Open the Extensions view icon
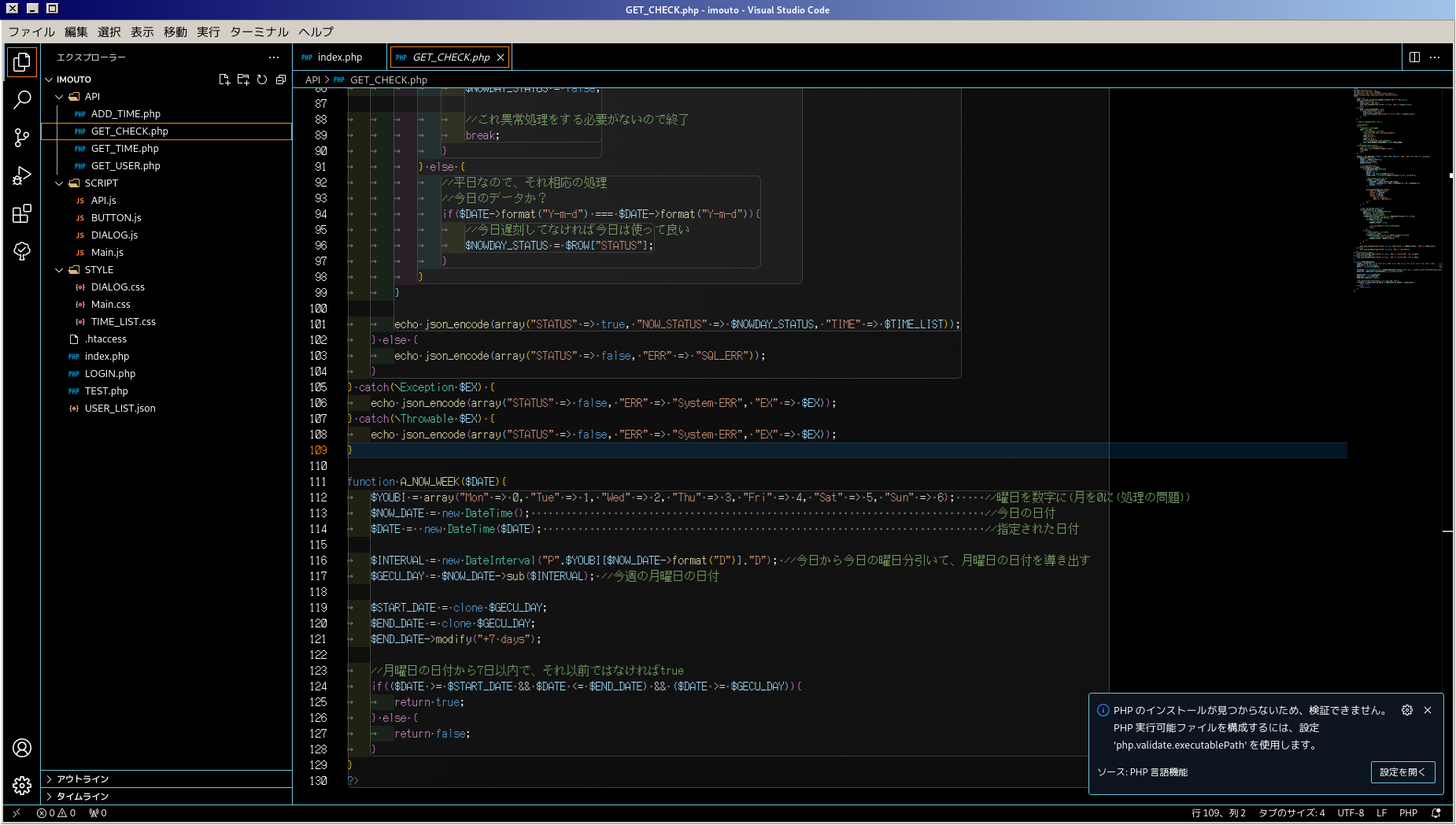This screenshot has width=1456, height=825. click(x=22, y=213)
